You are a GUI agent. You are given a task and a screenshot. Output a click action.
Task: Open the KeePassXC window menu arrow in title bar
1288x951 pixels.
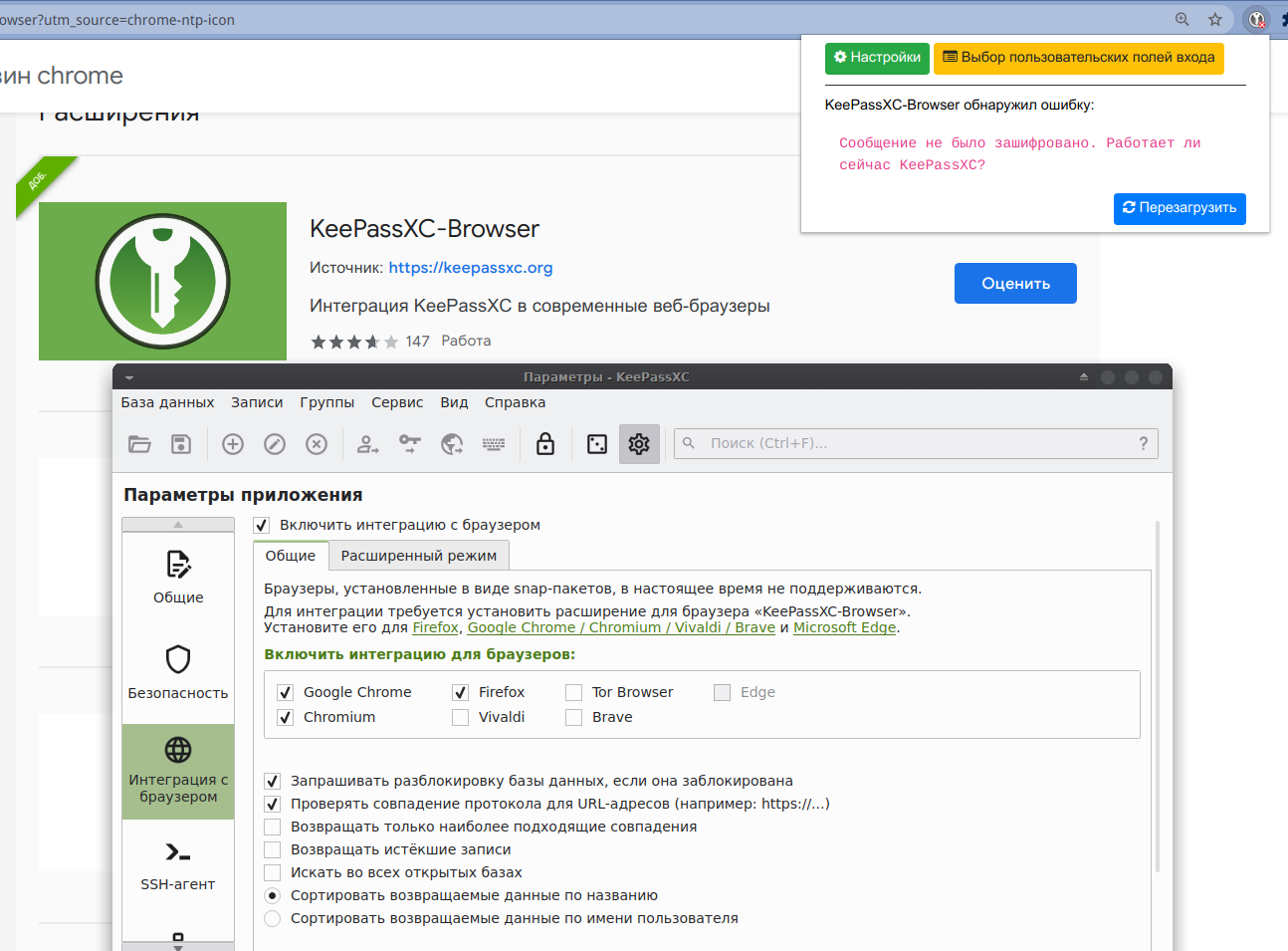[x=129, y=377]
